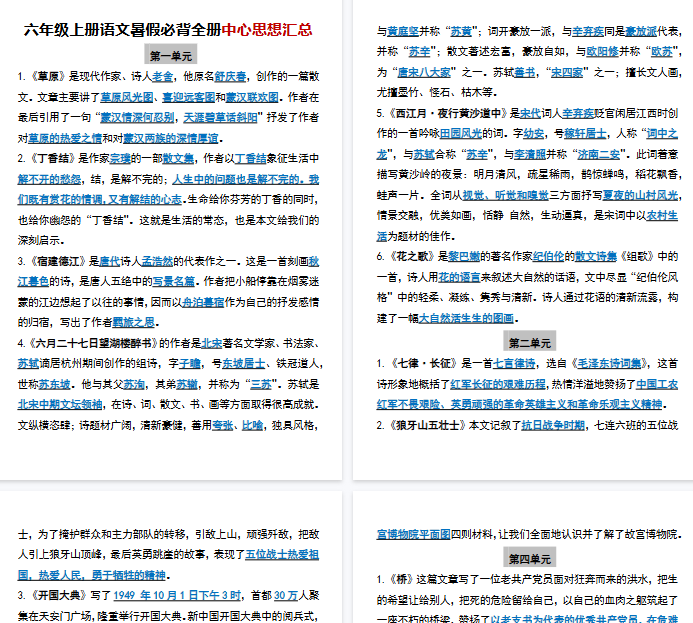This screenshot has width=693, height=623.
Task: Select underlined phrase 田园风光
Action: coord(461,134)
